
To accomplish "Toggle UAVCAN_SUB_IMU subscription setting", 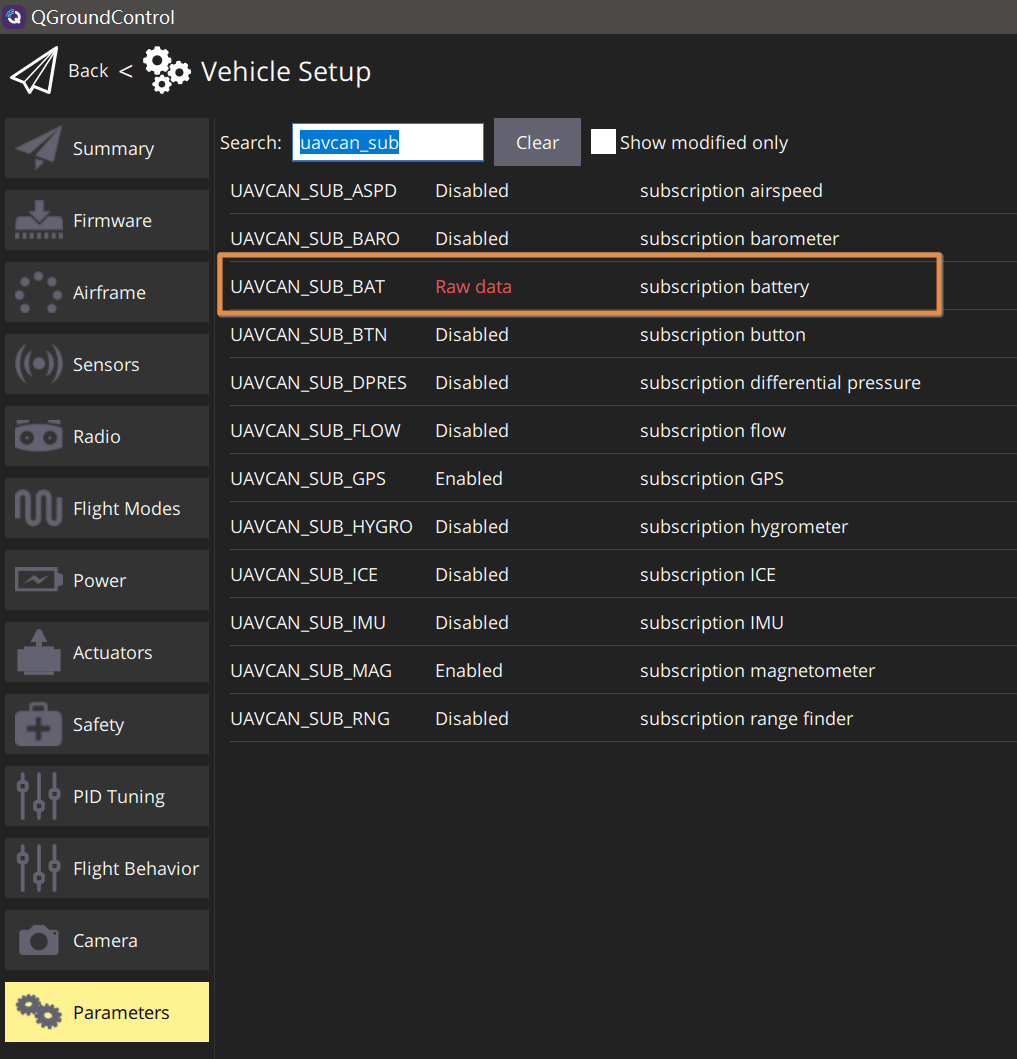I will (471, 622).
